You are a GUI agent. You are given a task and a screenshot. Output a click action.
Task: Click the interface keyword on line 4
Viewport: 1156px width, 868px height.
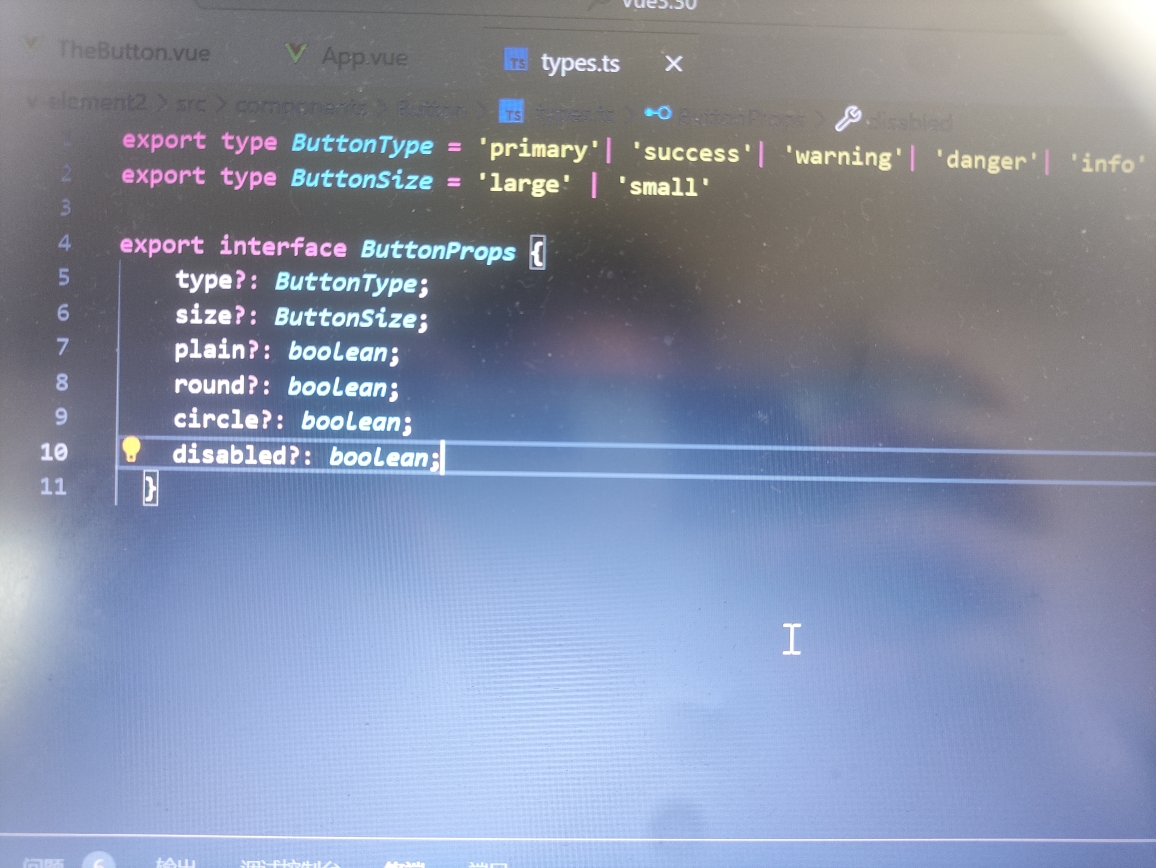pyautogui.click(x=283, y=246)
